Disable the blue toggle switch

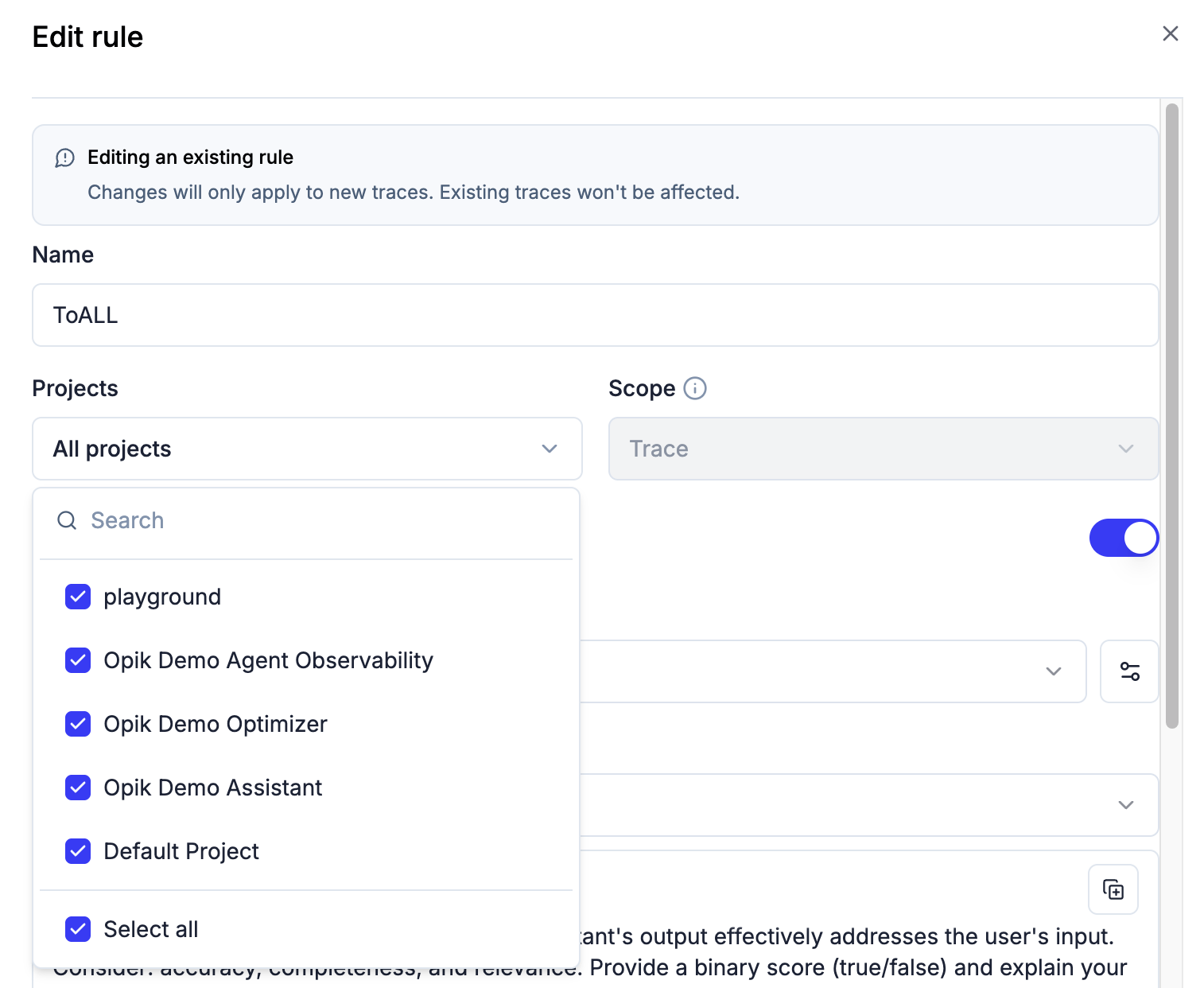coord(1123,538)
